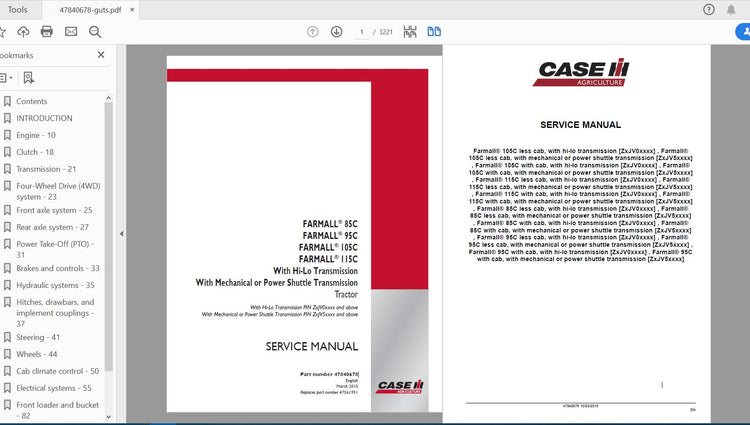Open Four-Wheel Drive (4WD) system bookmark
750x425 pixels.
[x=58, y=191]
